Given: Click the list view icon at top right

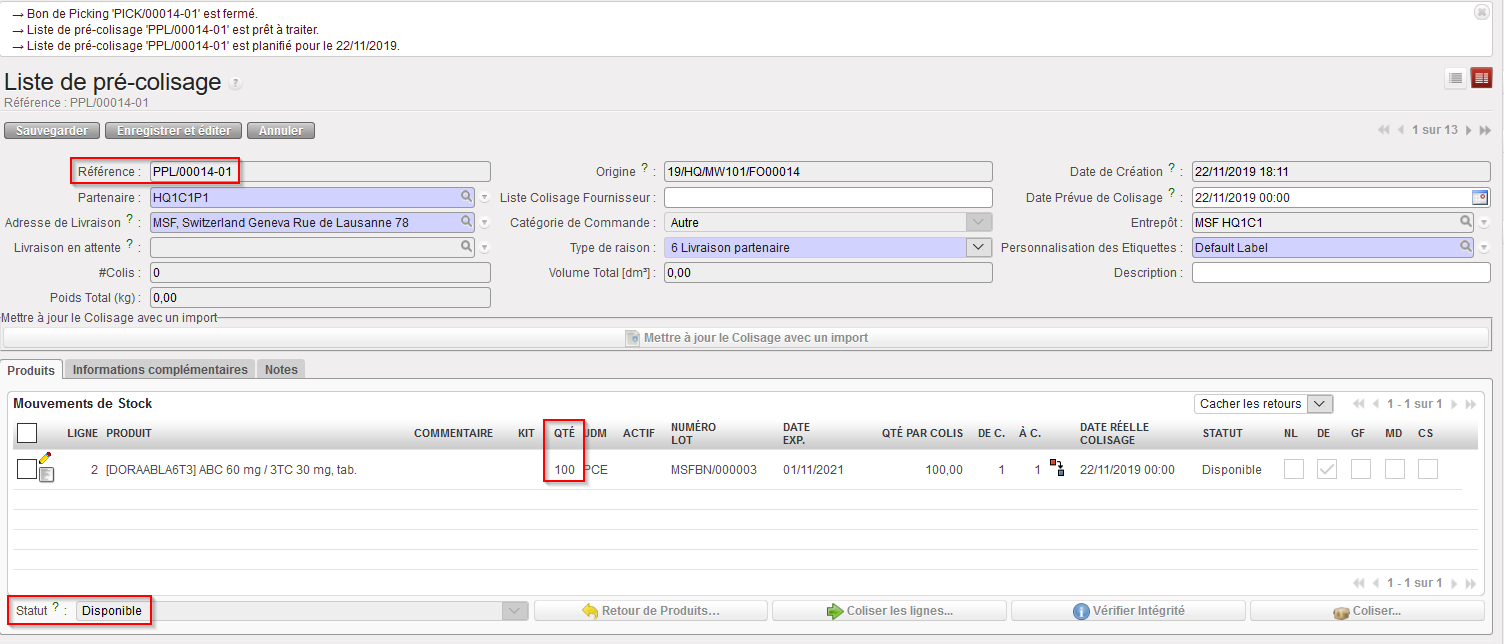Looking at the screenshot, I should [1455, 78].
